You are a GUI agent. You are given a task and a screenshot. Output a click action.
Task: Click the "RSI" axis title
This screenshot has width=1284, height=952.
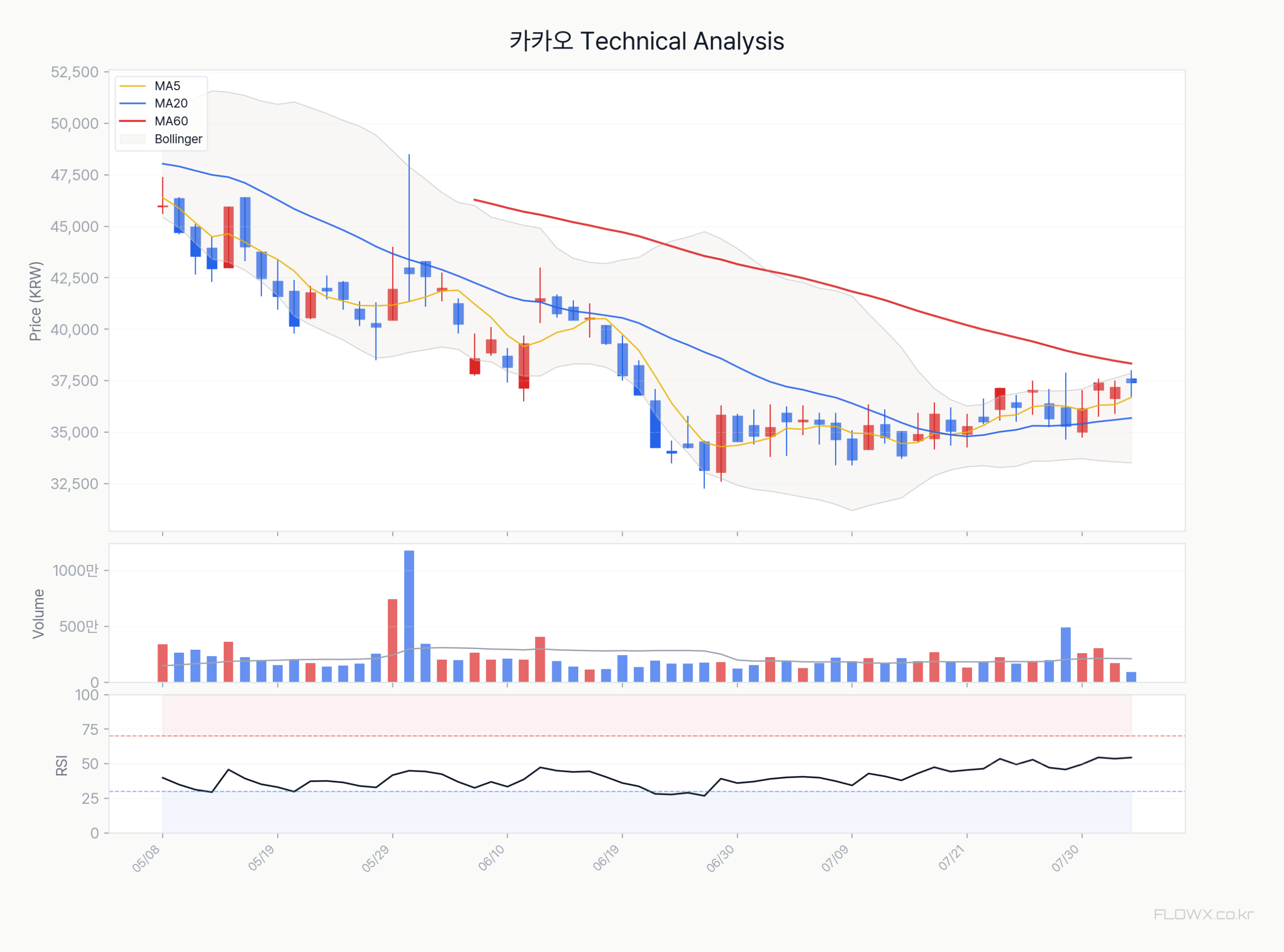click(x=62, y=766)
